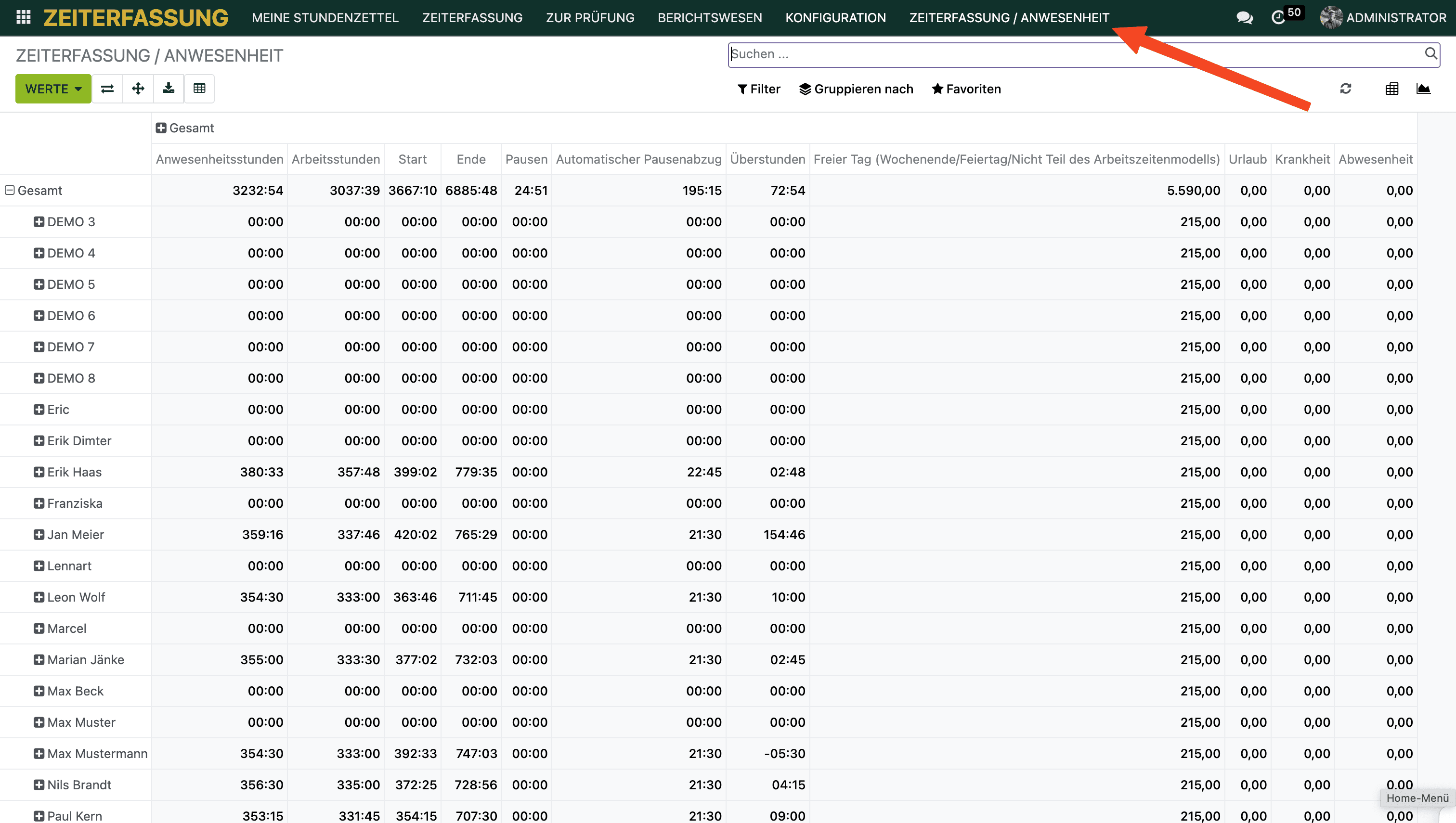
Task: Click the expand all arrows icon
Action: click(138, 89)
